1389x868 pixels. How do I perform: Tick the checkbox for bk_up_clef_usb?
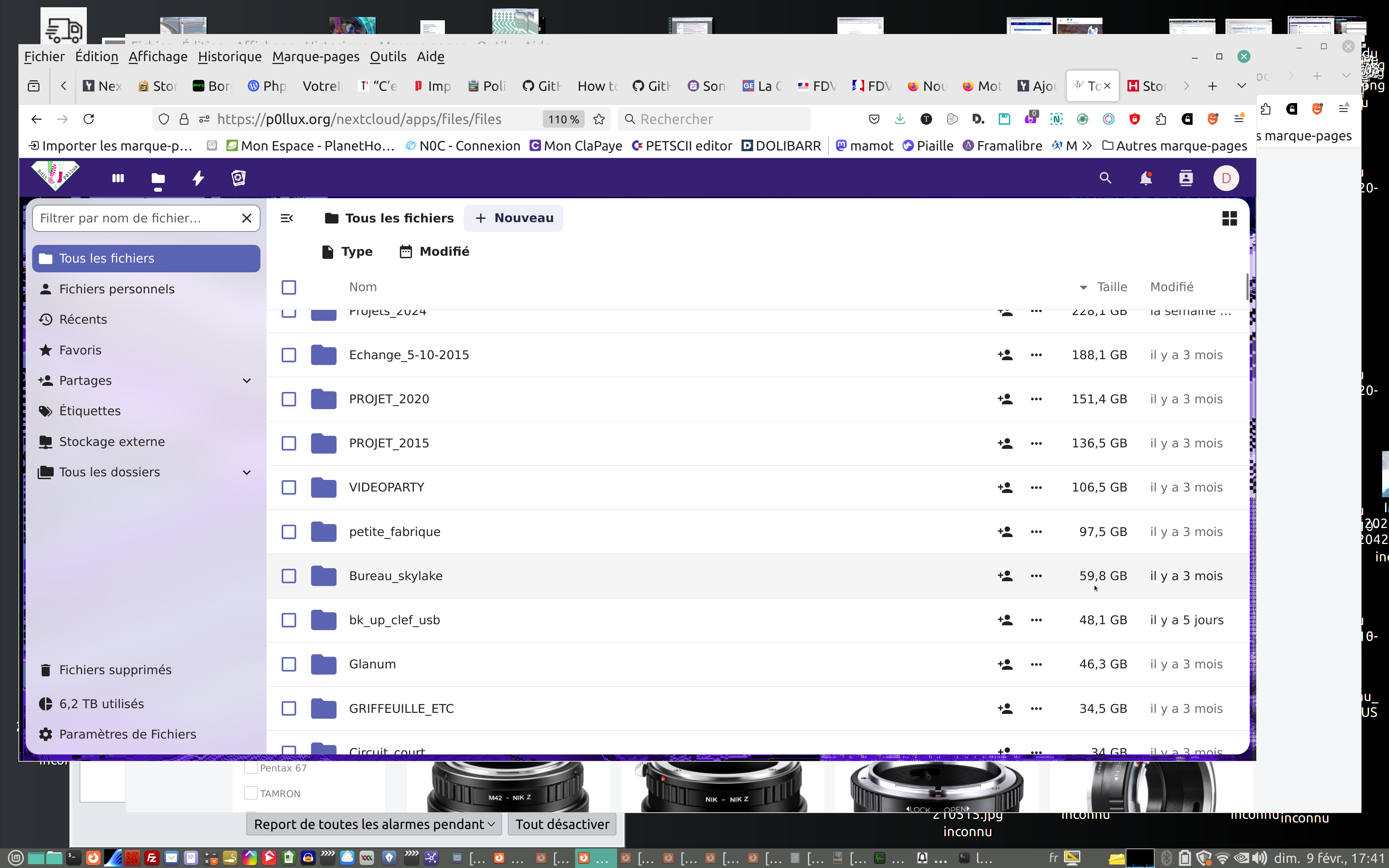[289, 620]
